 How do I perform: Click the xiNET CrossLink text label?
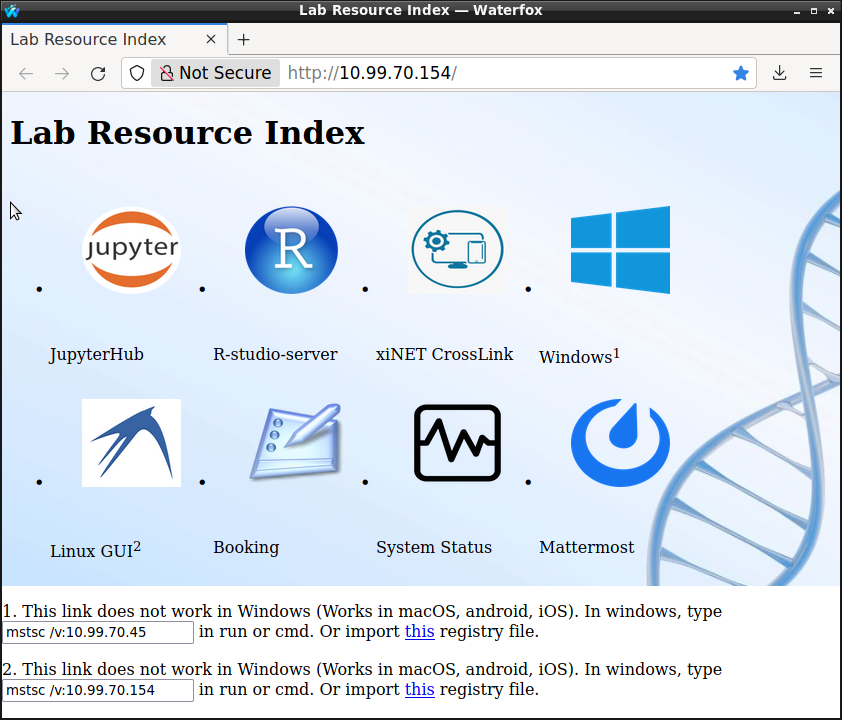tap(445, 354)
